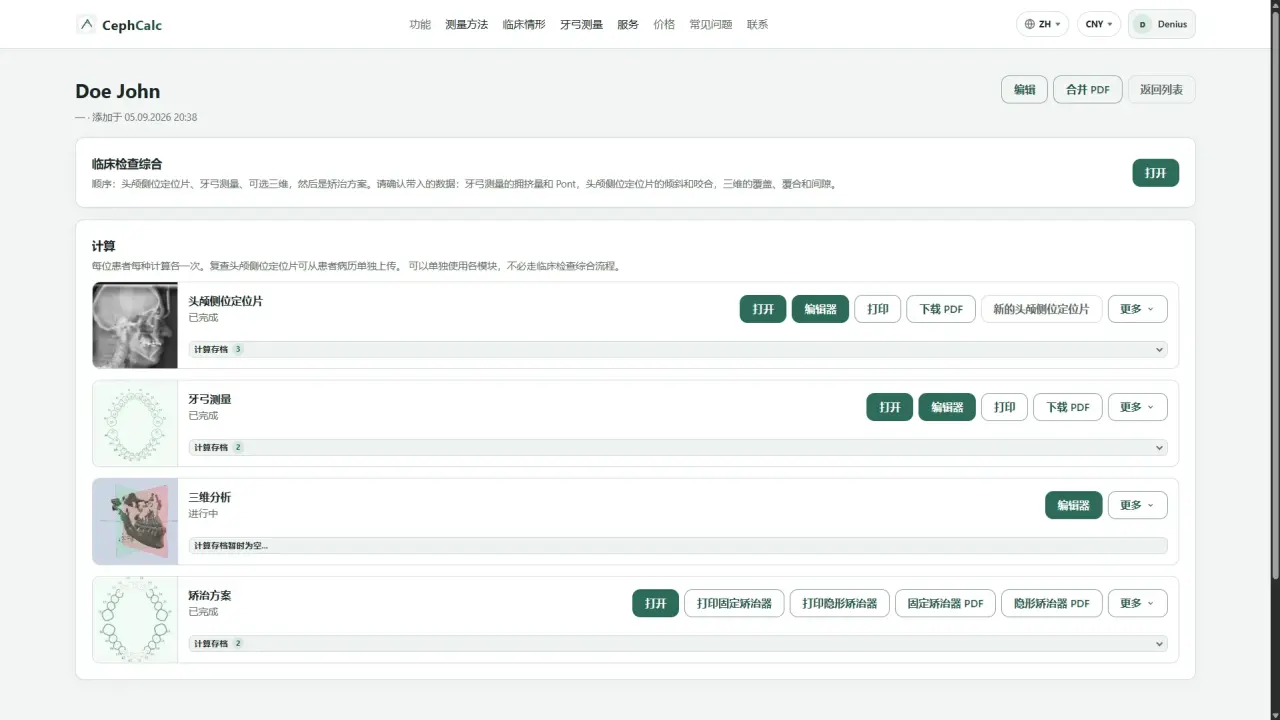Click 打印固定矫治器 button
Viewport: 1280px width, 720px height.
(734, 603)
